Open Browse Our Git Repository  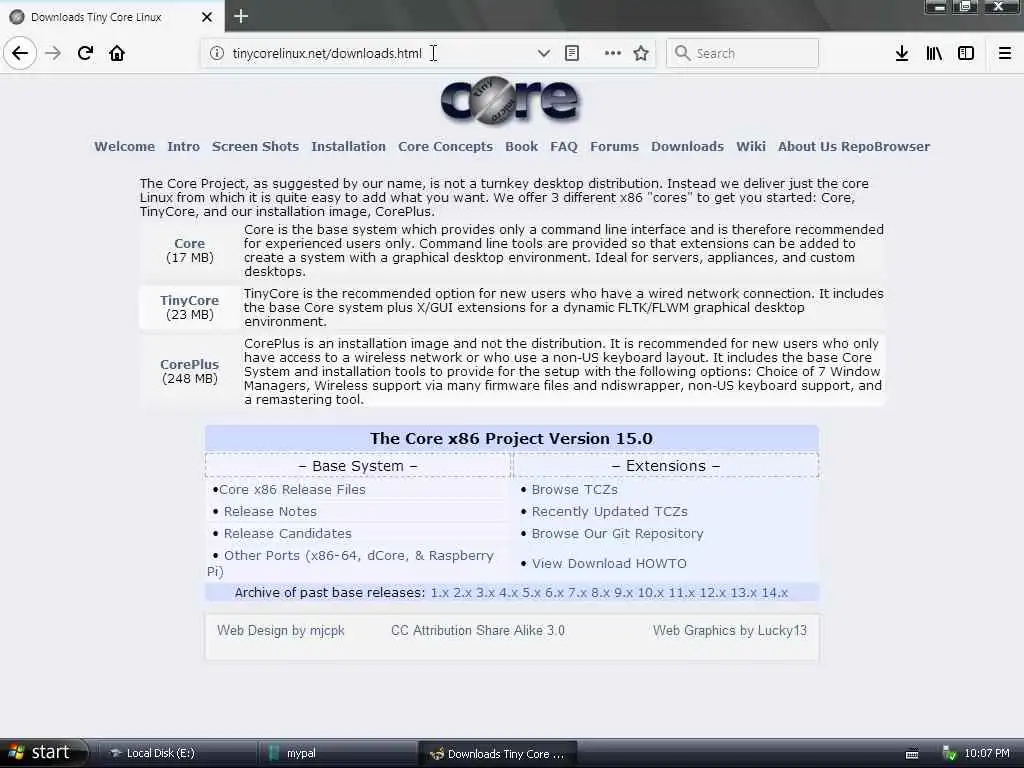[617, 534]
